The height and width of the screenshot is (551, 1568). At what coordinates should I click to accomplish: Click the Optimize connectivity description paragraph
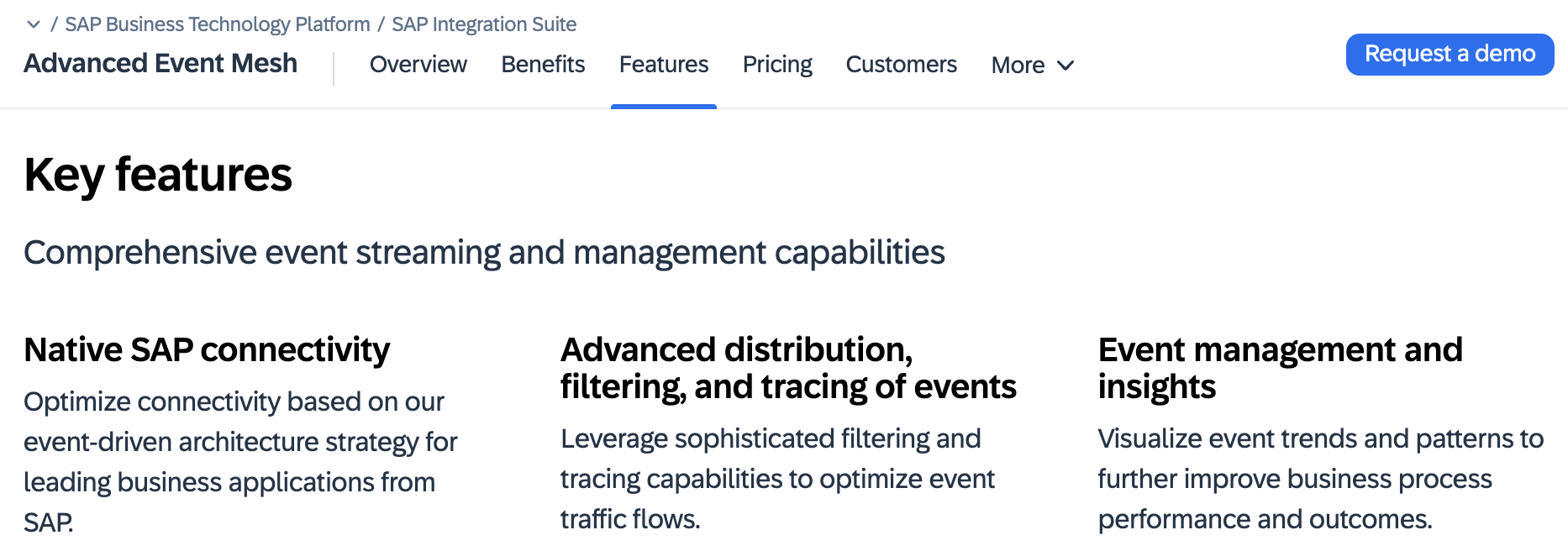(240, 462)
